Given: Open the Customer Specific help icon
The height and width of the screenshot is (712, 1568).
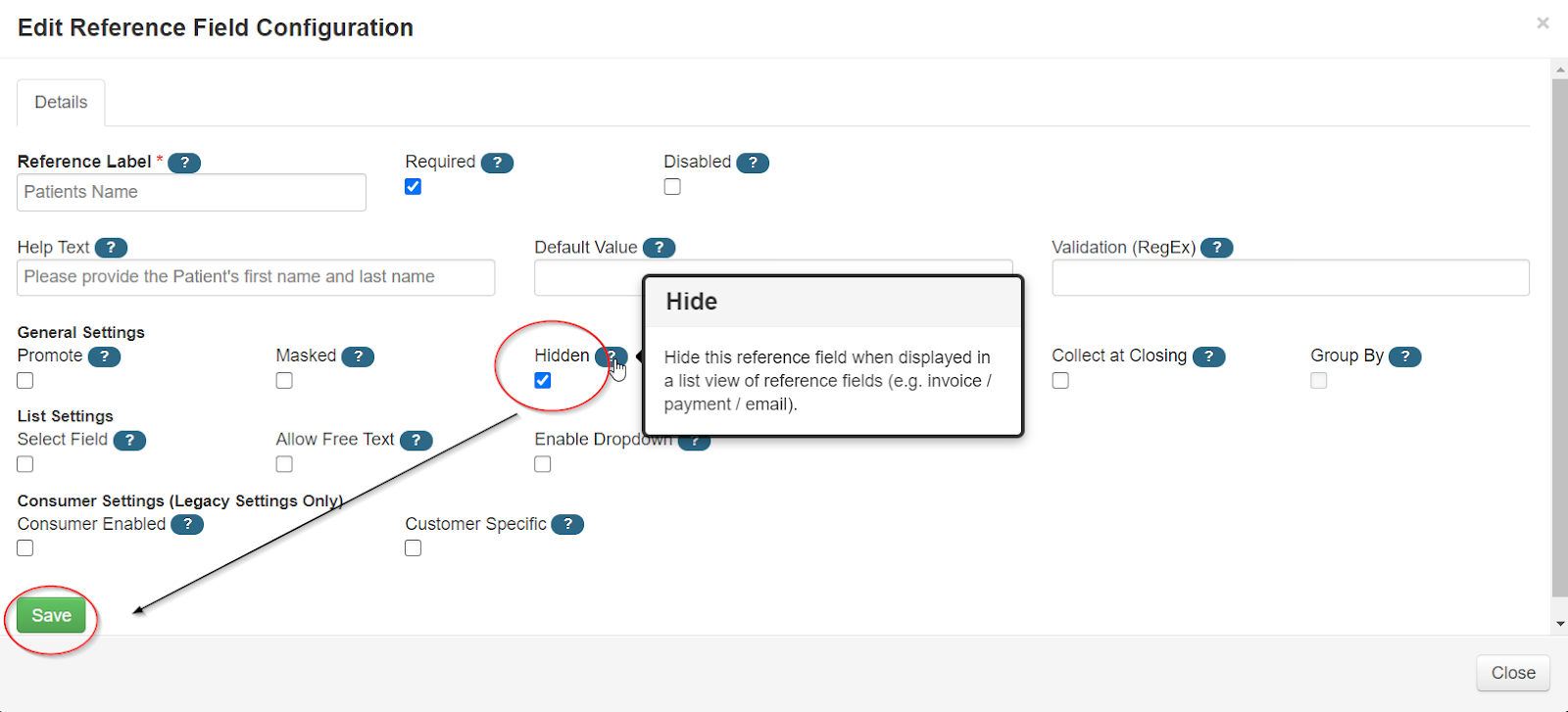Looking at the screenshot, I should point(567,525).
